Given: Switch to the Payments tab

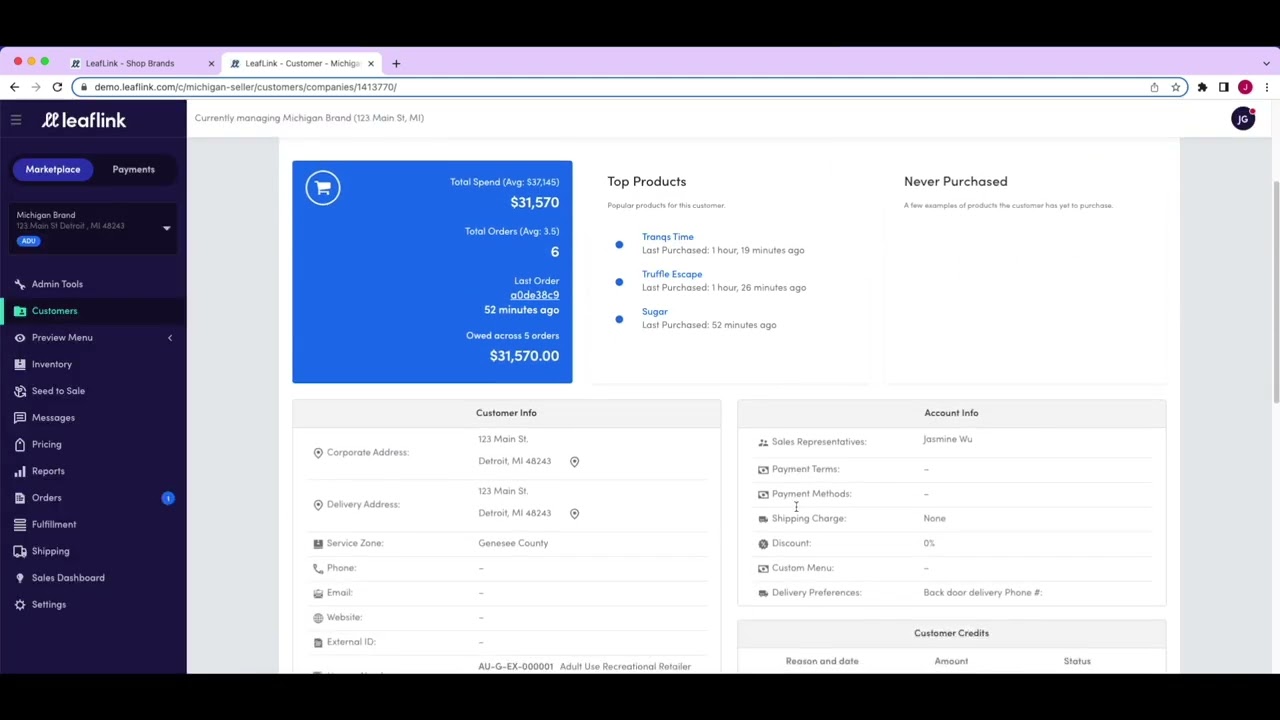Looking at the screenshot, I should pos(133,169).
